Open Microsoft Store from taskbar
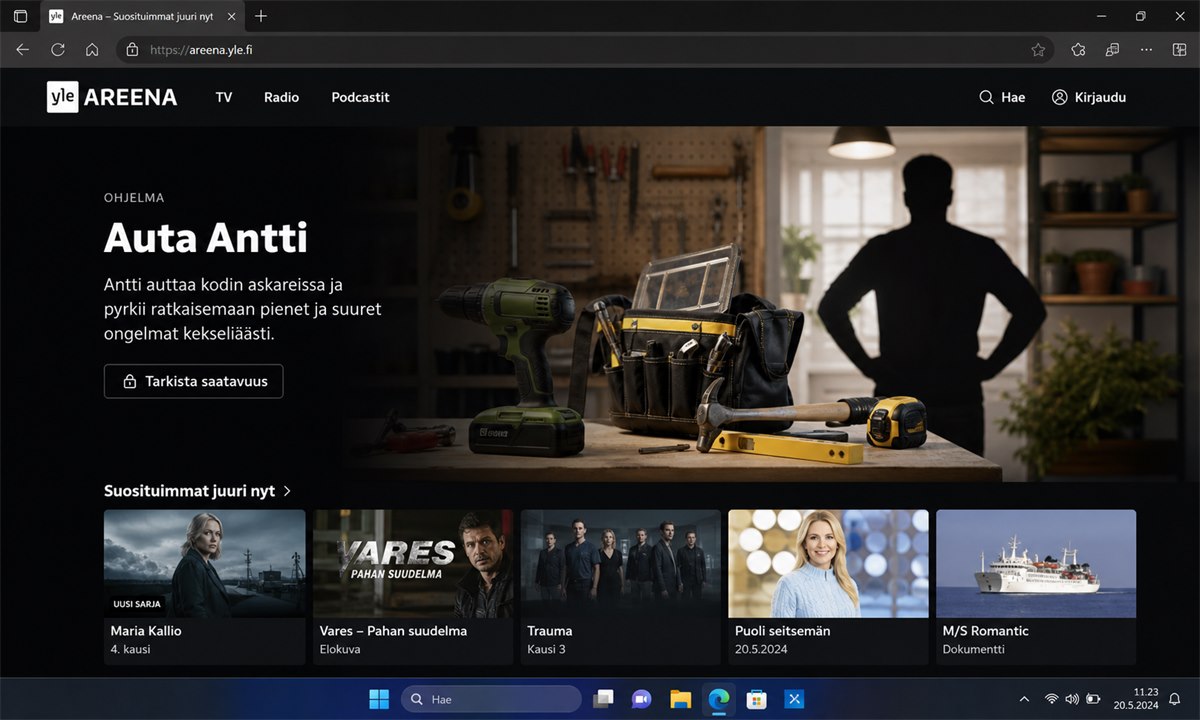The width and height of the screenshot is (1200, 720). tap(757, 699)
